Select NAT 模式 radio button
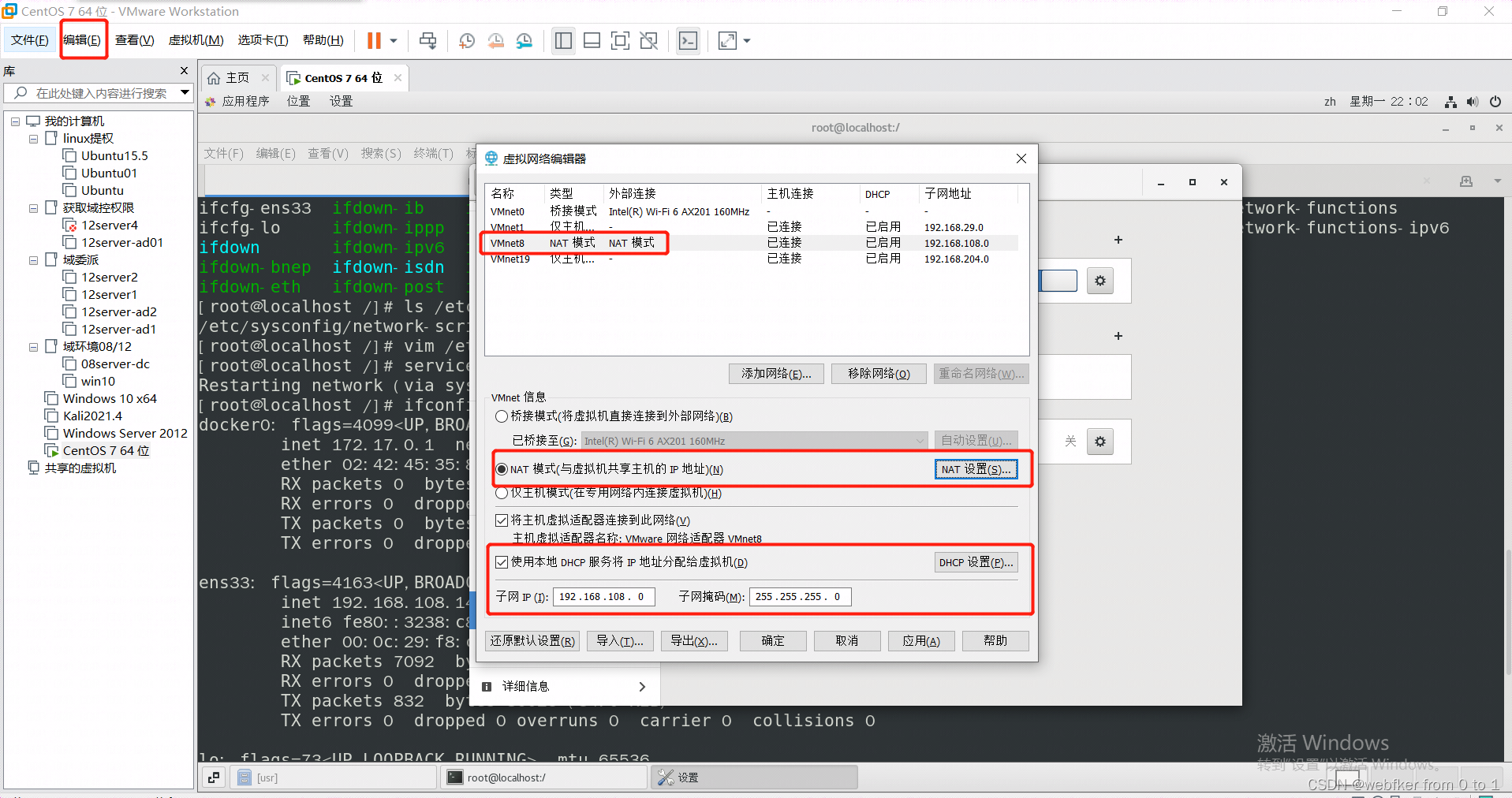Viewport: 1512px width, 798px height. [x=502, y=469]
